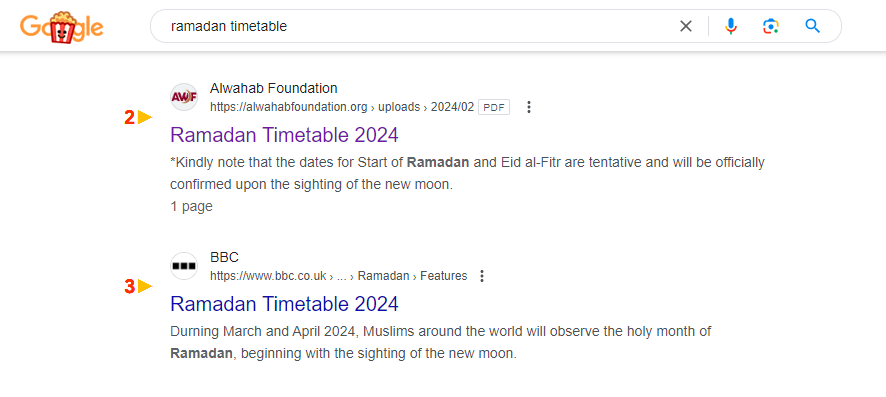The width and height of the screenshot is (886, 397).
Task: Click the '1 page' text under first result
Action: 191,207
